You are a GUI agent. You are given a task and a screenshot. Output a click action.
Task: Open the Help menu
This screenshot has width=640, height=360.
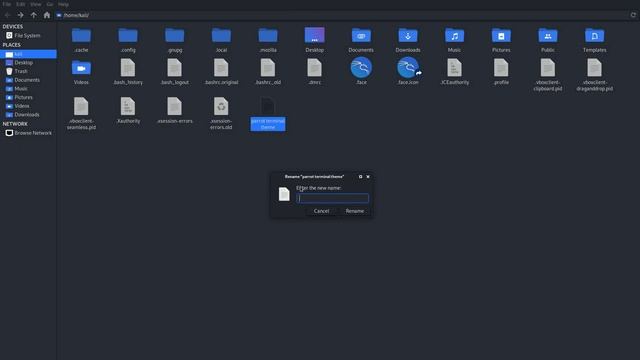pos(63,4)
